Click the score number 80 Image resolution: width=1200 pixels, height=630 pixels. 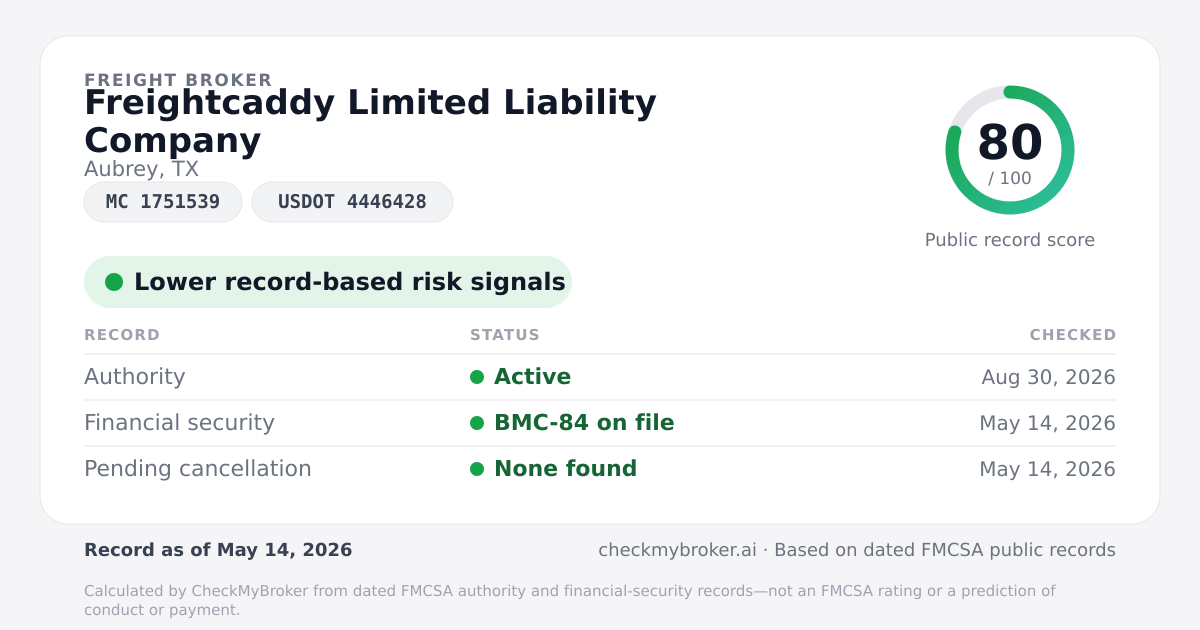click(x=1010, y=142)
